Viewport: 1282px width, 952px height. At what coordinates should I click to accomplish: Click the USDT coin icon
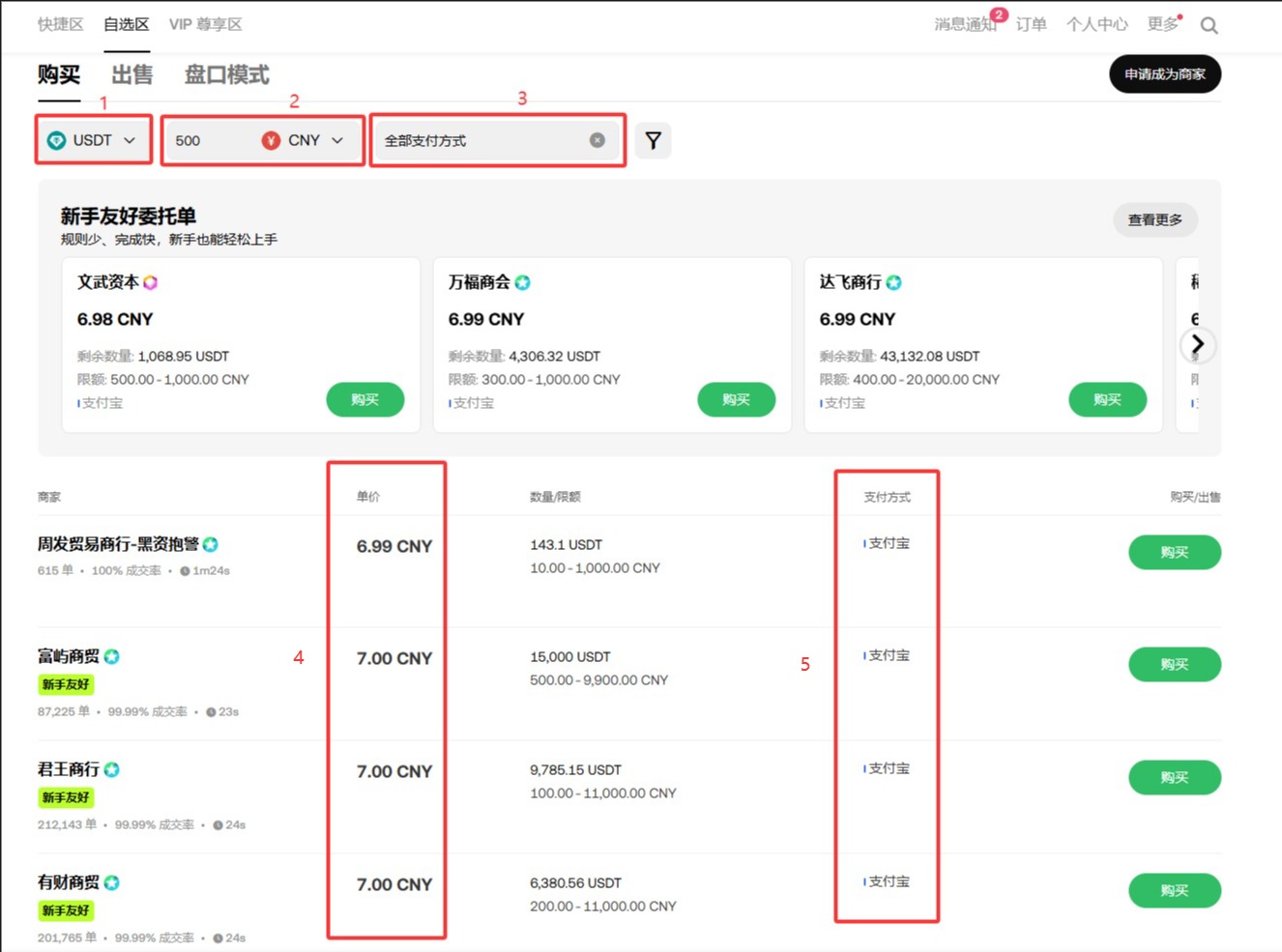point(57,140)
